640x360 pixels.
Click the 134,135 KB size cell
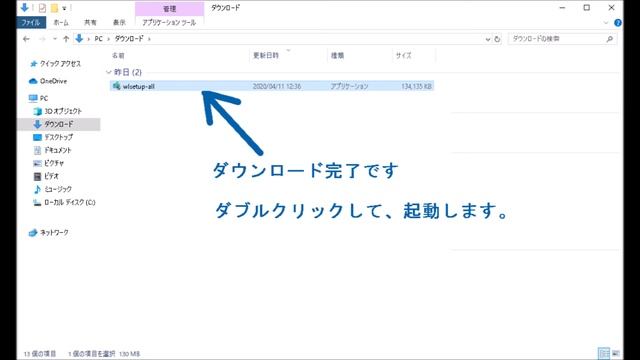pos(416,87)
